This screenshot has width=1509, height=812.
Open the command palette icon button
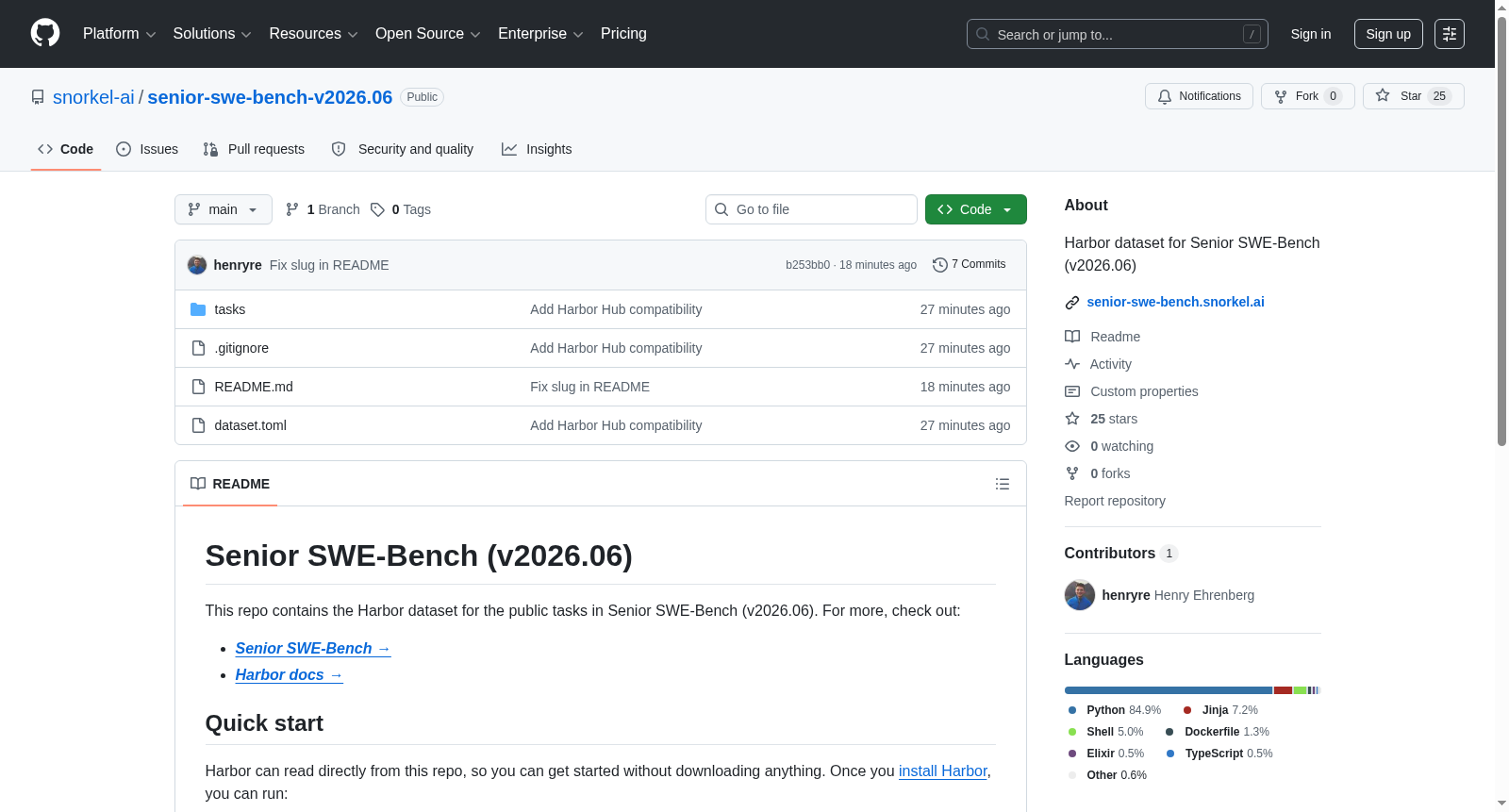pos(1450,34)
